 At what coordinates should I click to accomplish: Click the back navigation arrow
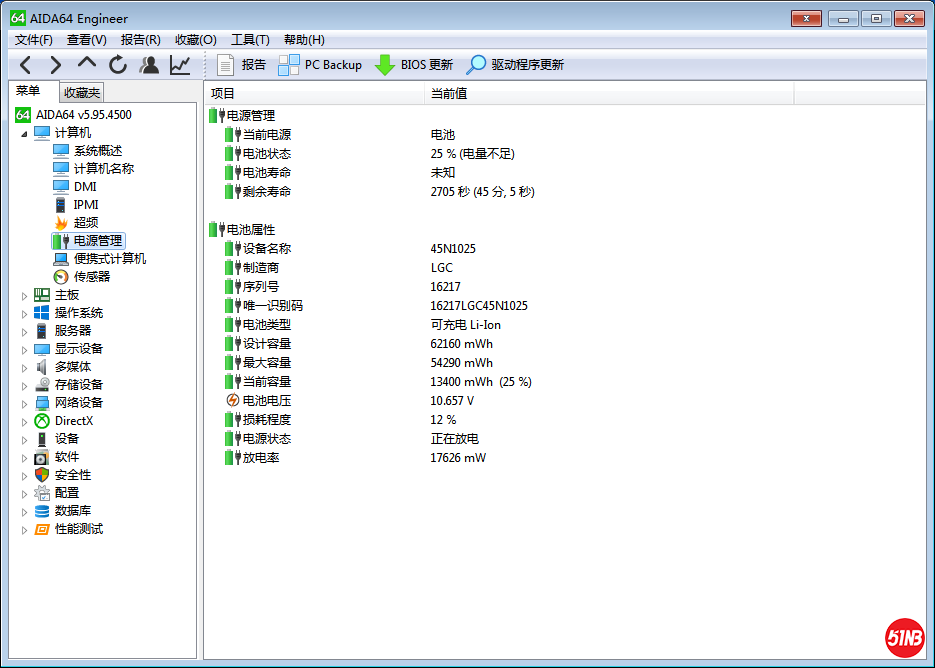click(25, 63)
